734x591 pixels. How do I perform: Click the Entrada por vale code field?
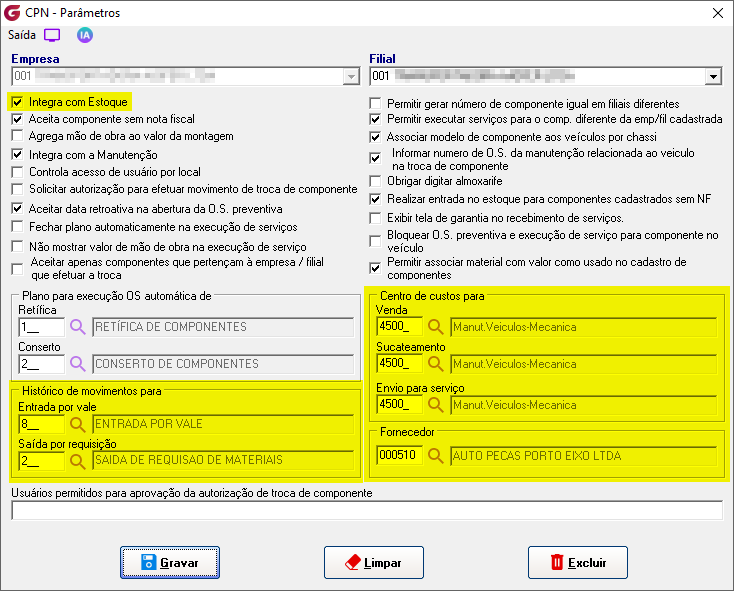(x=42, y=424)
